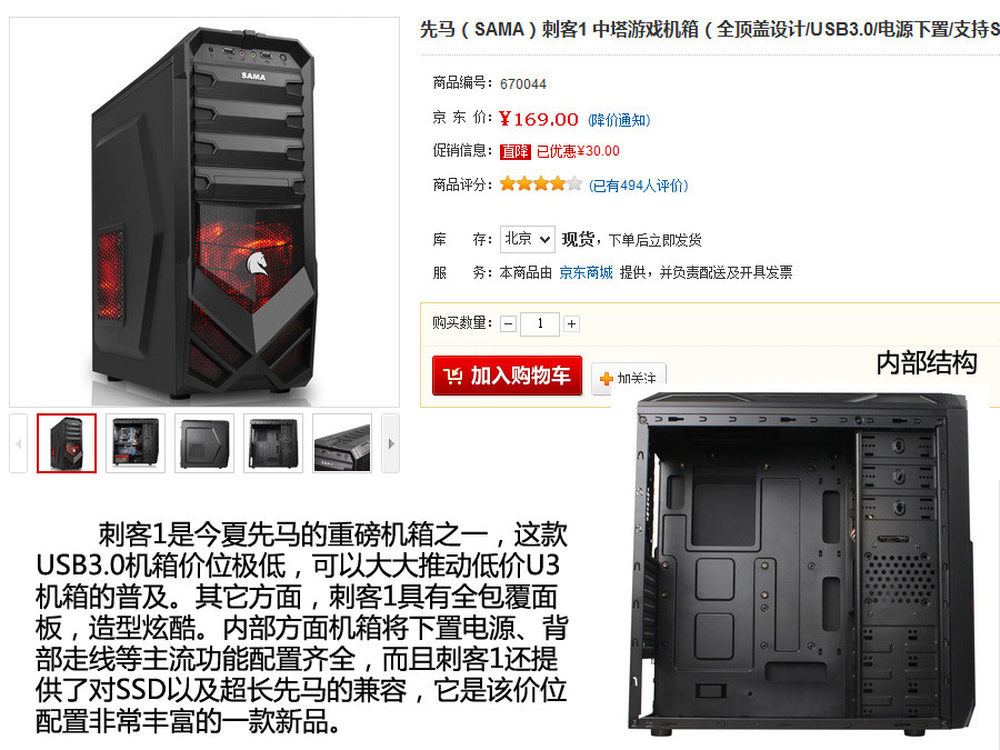Click the minus quantity stepper button
Image resolution: width=1000 pixels, height=750 pixels.
point(508,324)
